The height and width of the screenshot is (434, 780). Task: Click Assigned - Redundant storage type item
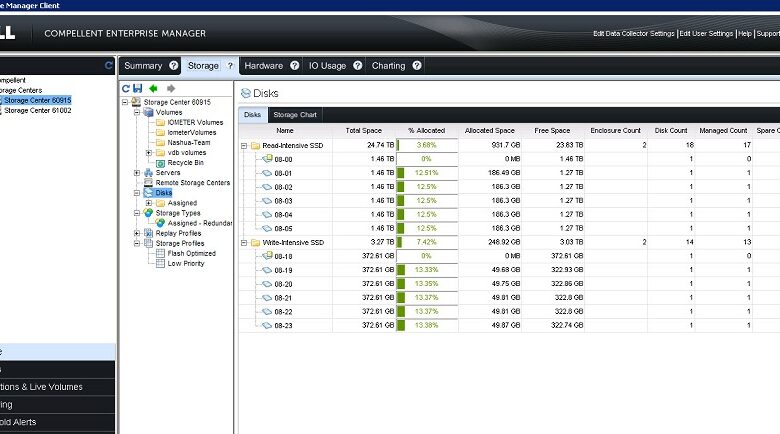pyautogui.click(x=200, y=223)
